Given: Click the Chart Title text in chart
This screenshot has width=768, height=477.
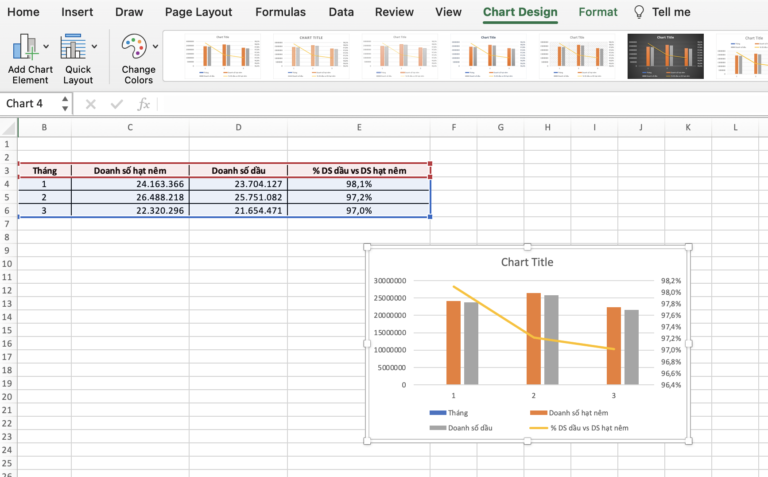Looking at the screenshot, I should tap(526, 262).
